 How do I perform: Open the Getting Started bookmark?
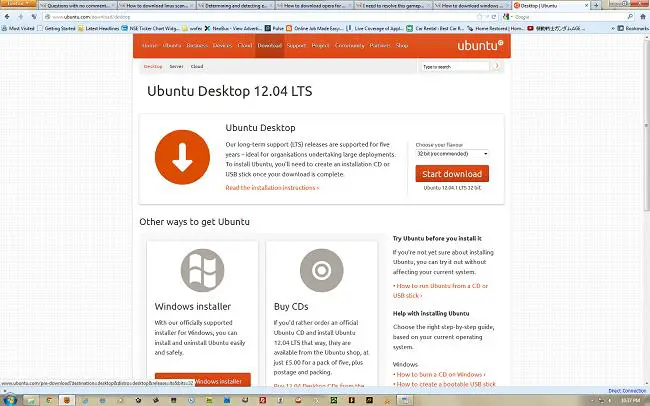tap(56, 28)
